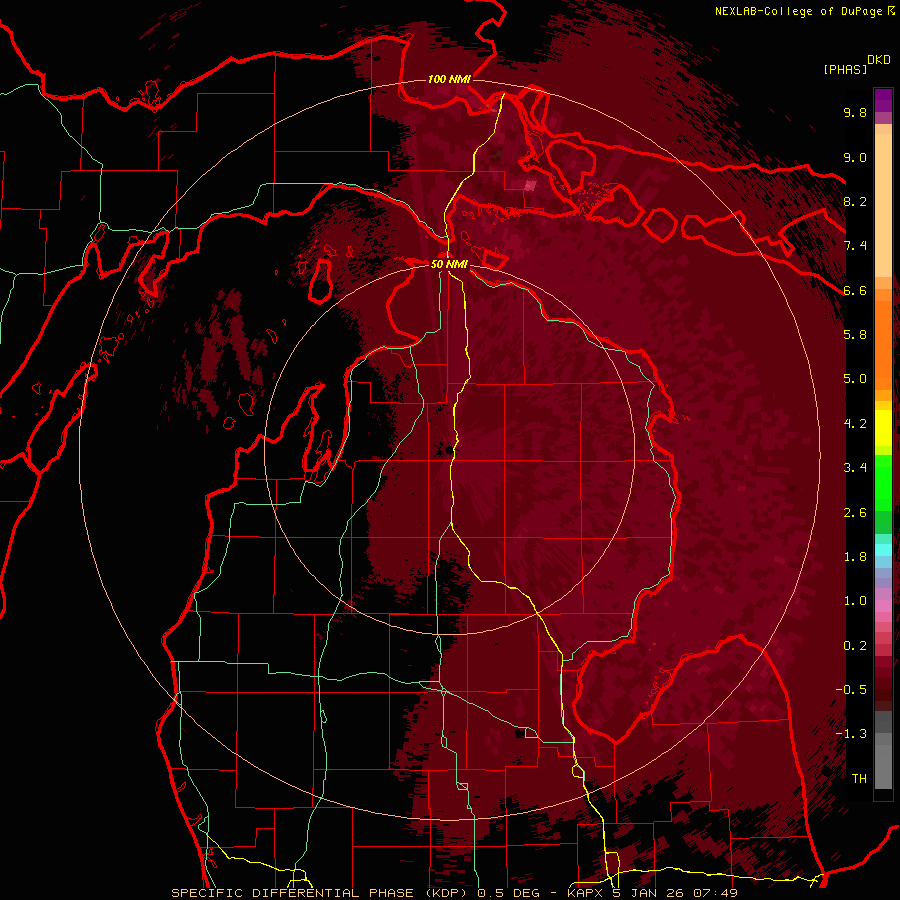Click the 3.4 color scale value
This screenshot has height=900, width=900.
coord(855,468)
